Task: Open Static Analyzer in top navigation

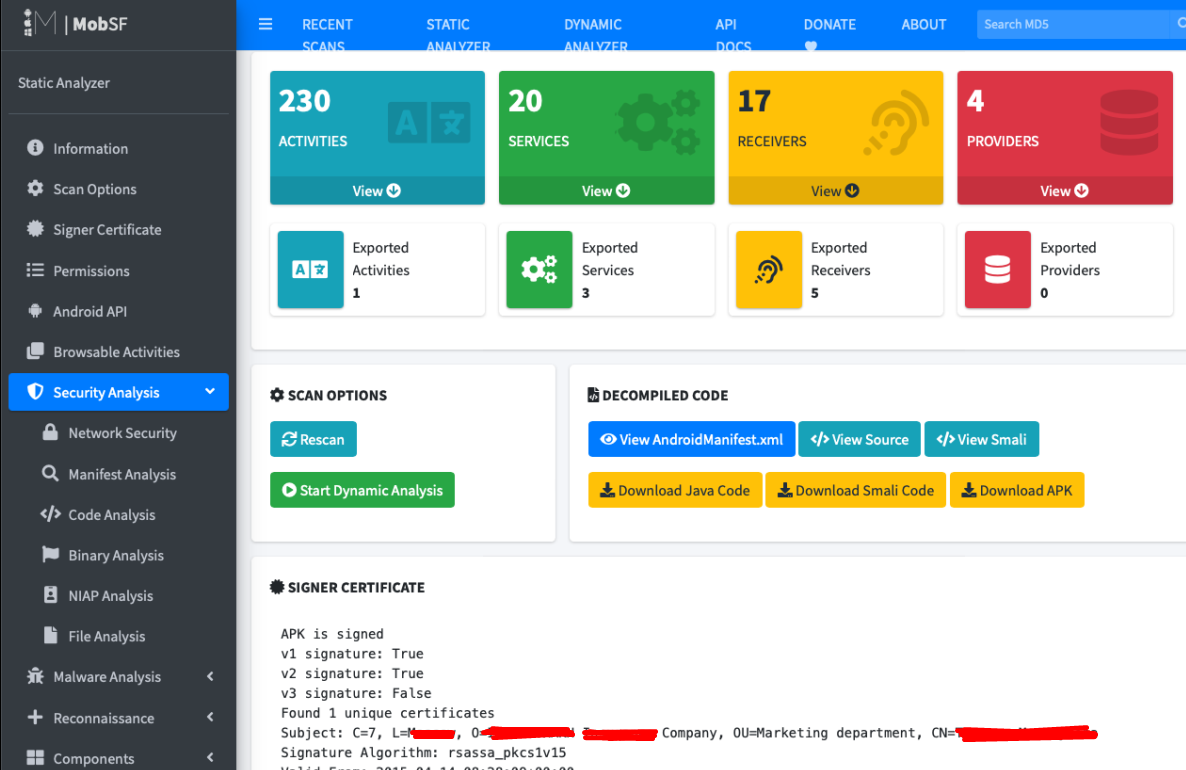Action: click(458, 34)
